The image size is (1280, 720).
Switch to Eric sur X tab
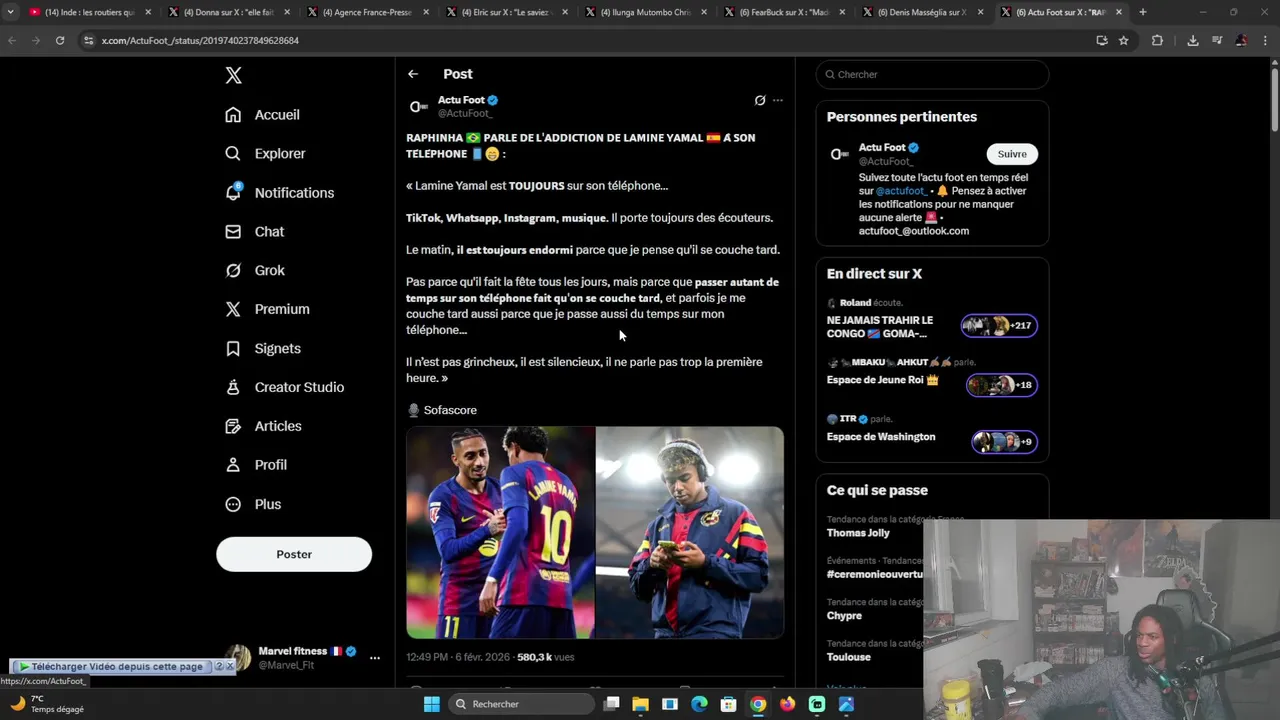[x=506, y=12]
